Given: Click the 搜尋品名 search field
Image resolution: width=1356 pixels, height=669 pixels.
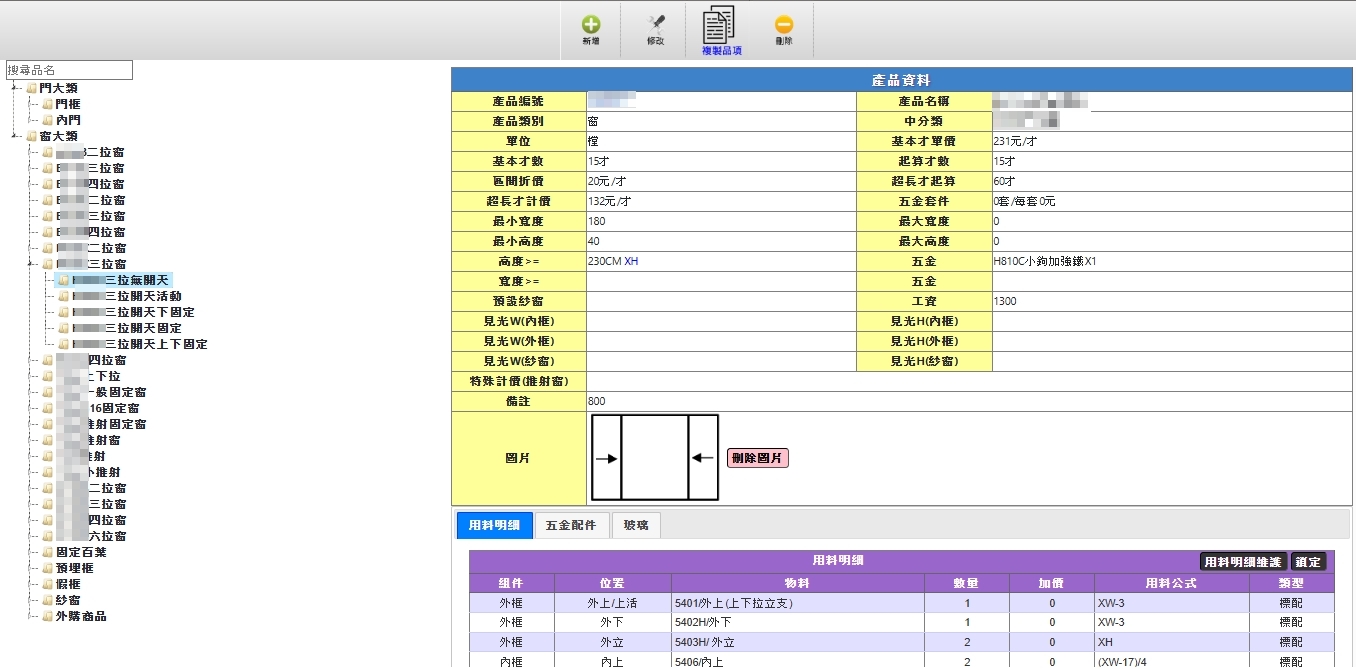Looking at the screenshot, I should point(69,70).
